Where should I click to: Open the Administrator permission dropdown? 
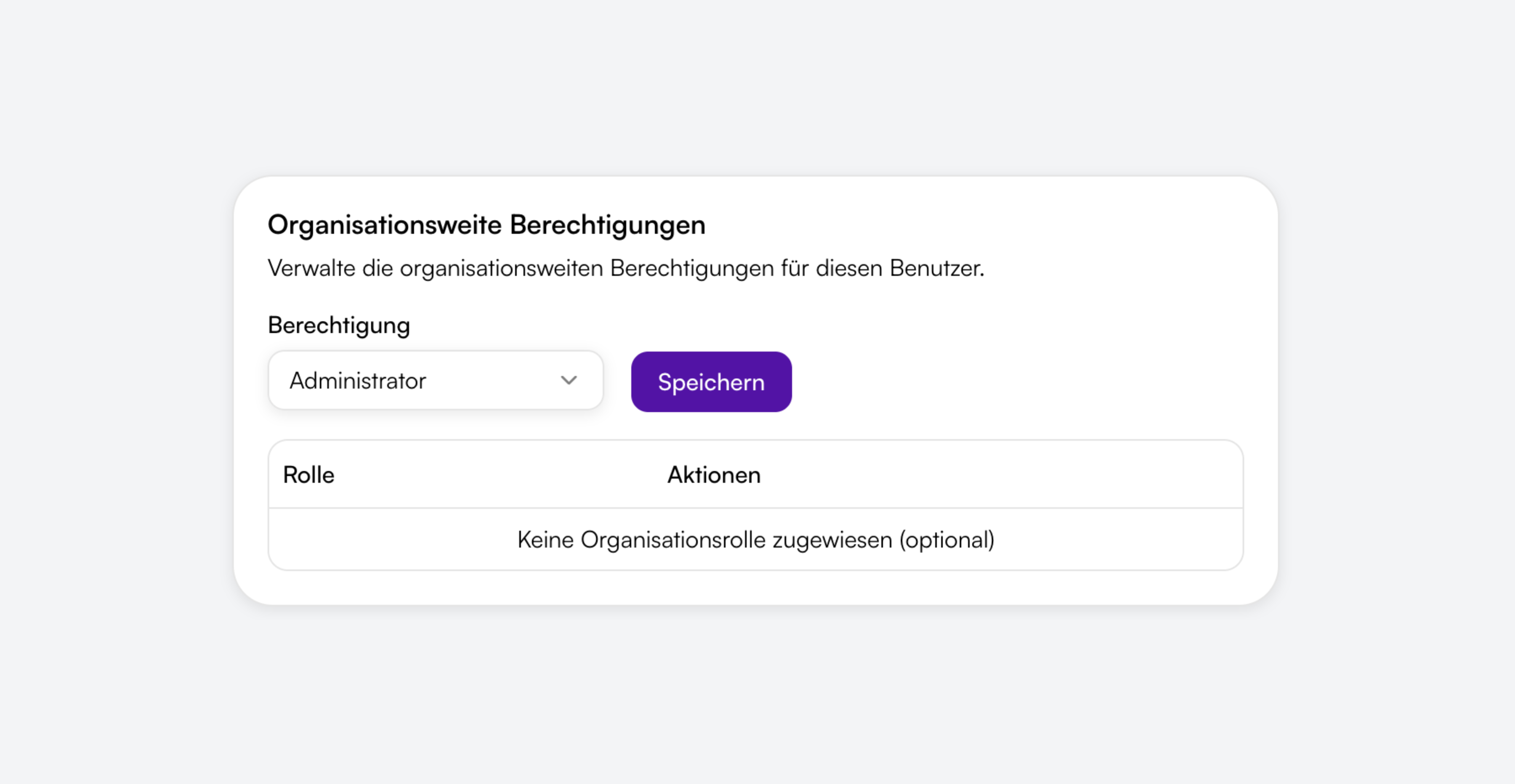[x=436, y=381]
